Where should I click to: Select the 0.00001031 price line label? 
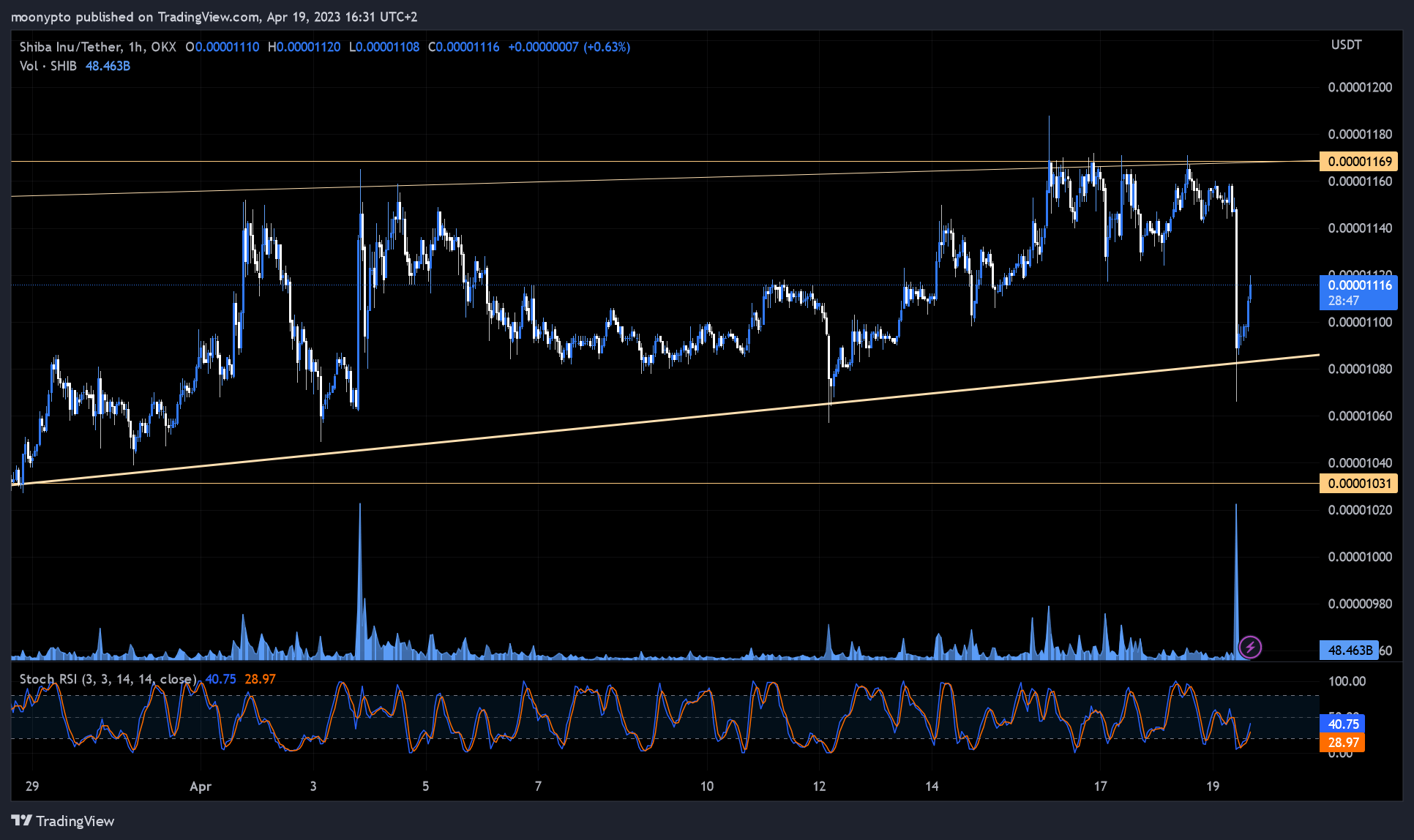[1359, 483]
